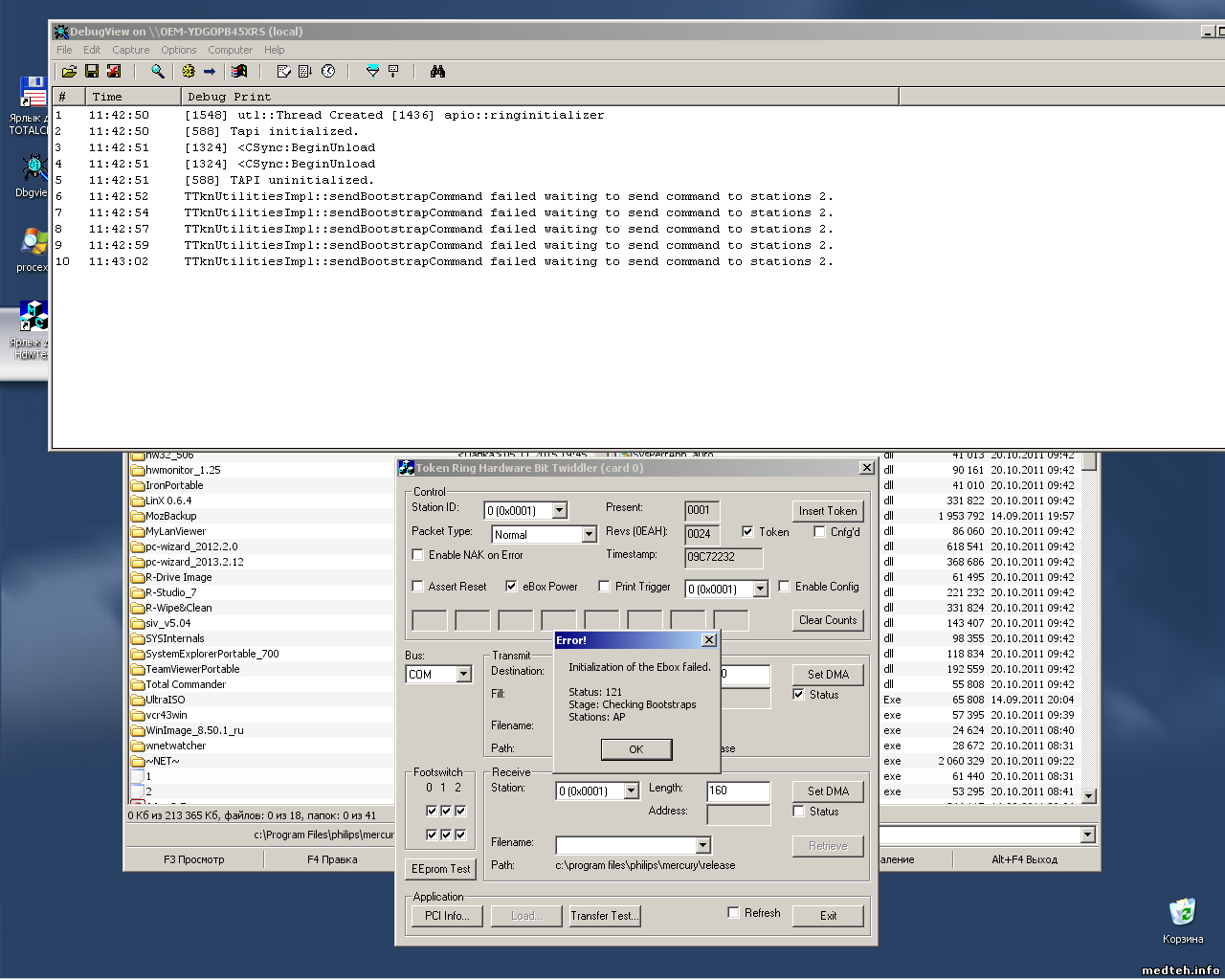Open the Bus COM dropdown
The width and height of the screenshot is (1225, 980).
tap(464, 675)
